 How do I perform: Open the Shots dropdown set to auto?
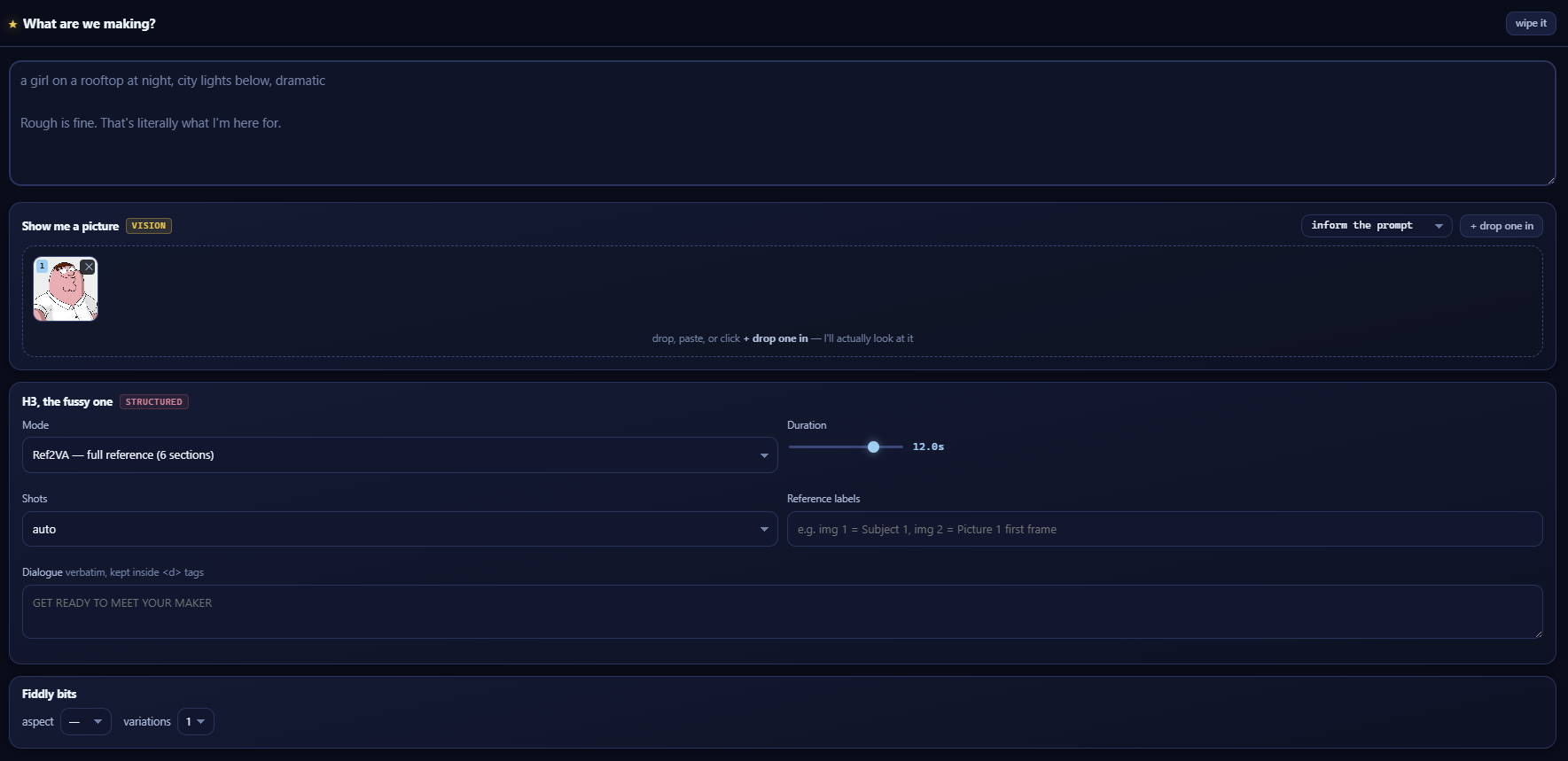(400, 529)
